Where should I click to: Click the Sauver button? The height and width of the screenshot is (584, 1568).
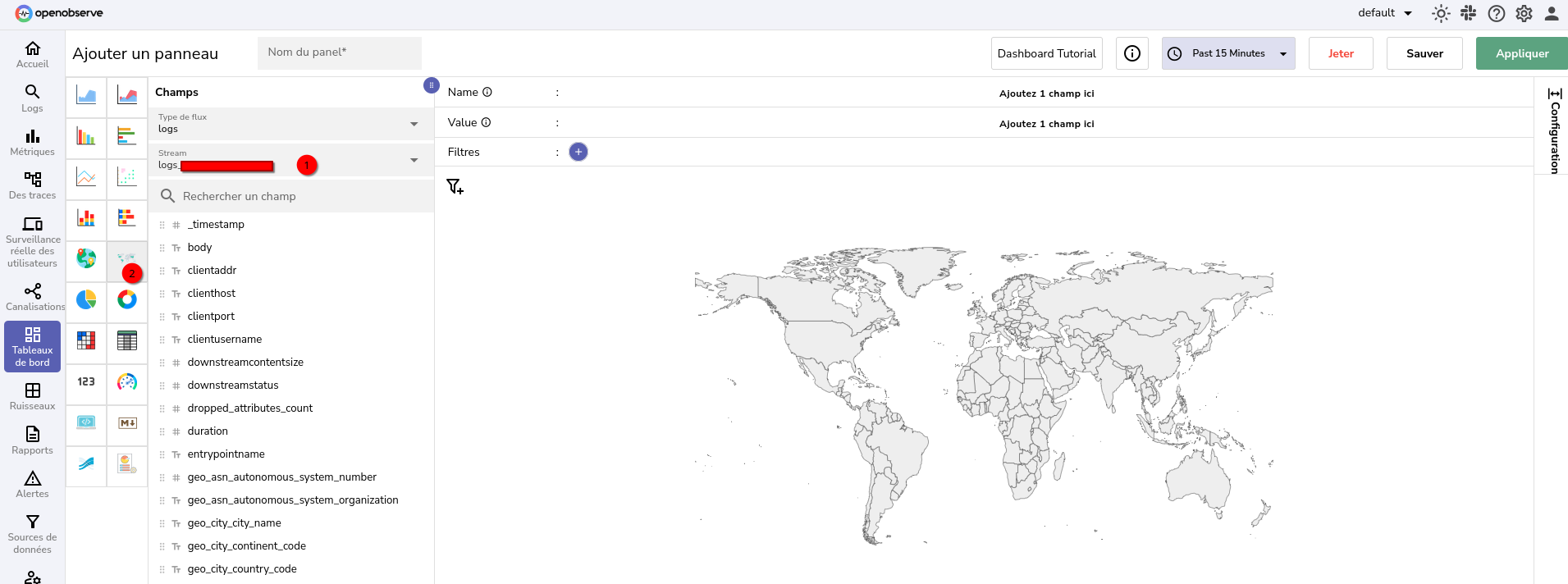pyautogui.click(x=1424, y=53)
